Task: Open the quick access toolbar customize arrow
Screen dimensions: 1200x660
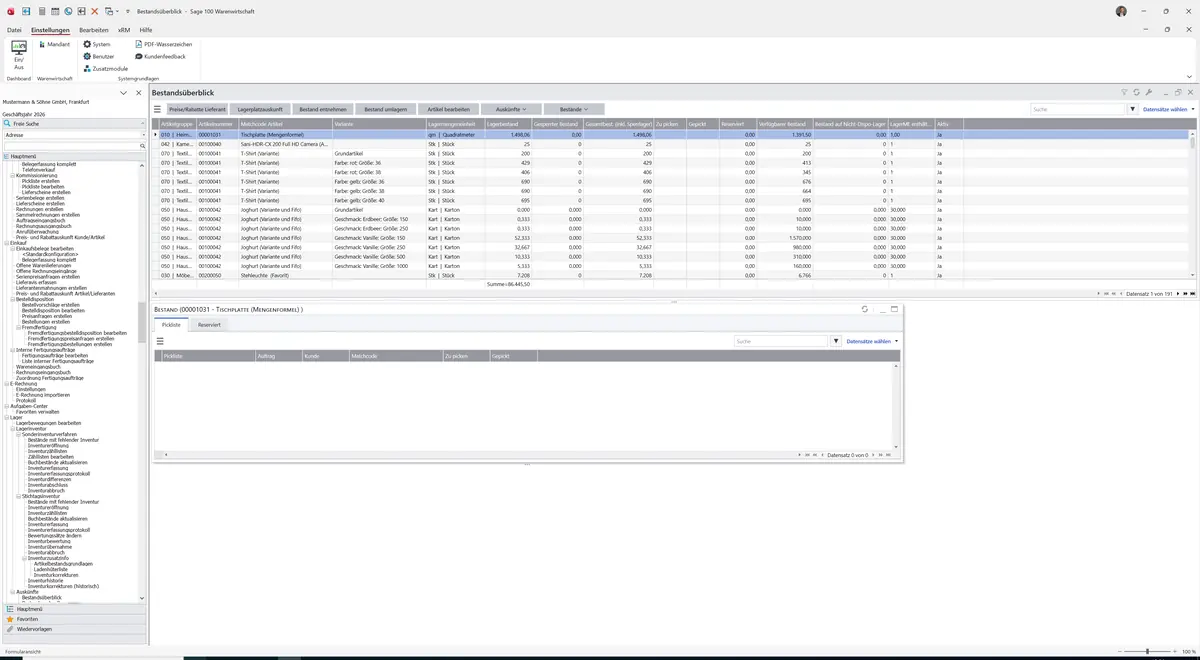Action: point(127,11)
